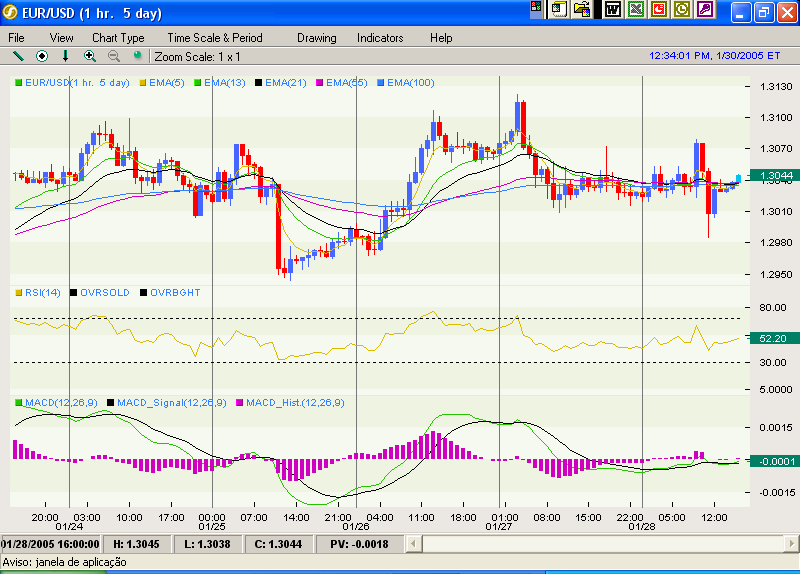The height and width of the screenshot is (574, 800).
Task: Zoom in with the magnifier plus icon
Action: pyautogui.click(x=90, y=56)
